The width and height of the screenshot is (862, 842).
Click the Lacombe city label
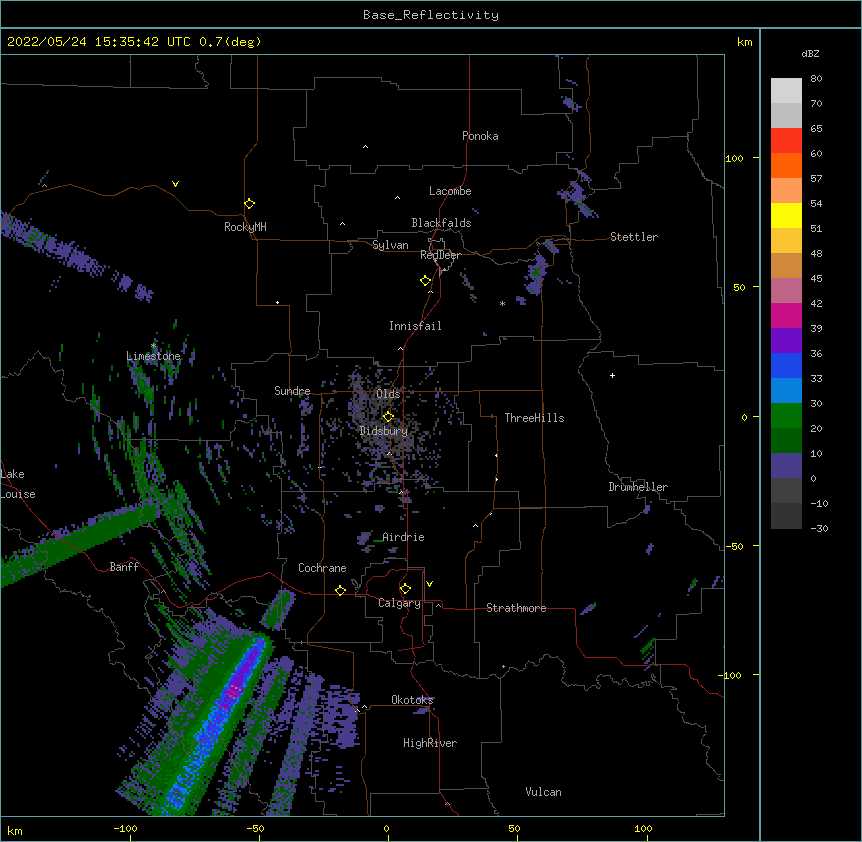[x=450, y=191]
